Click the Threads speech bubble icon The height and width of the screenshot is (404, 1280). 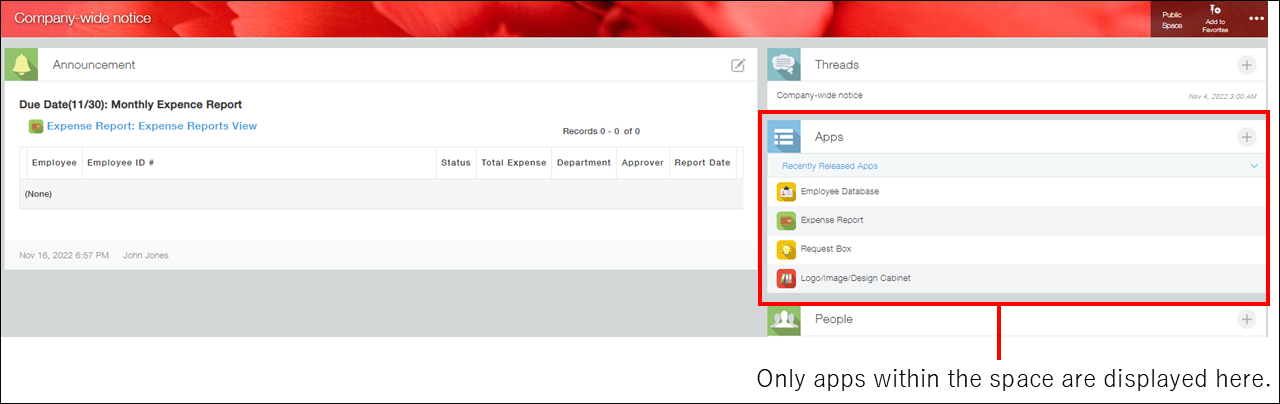tap(784, 65)
